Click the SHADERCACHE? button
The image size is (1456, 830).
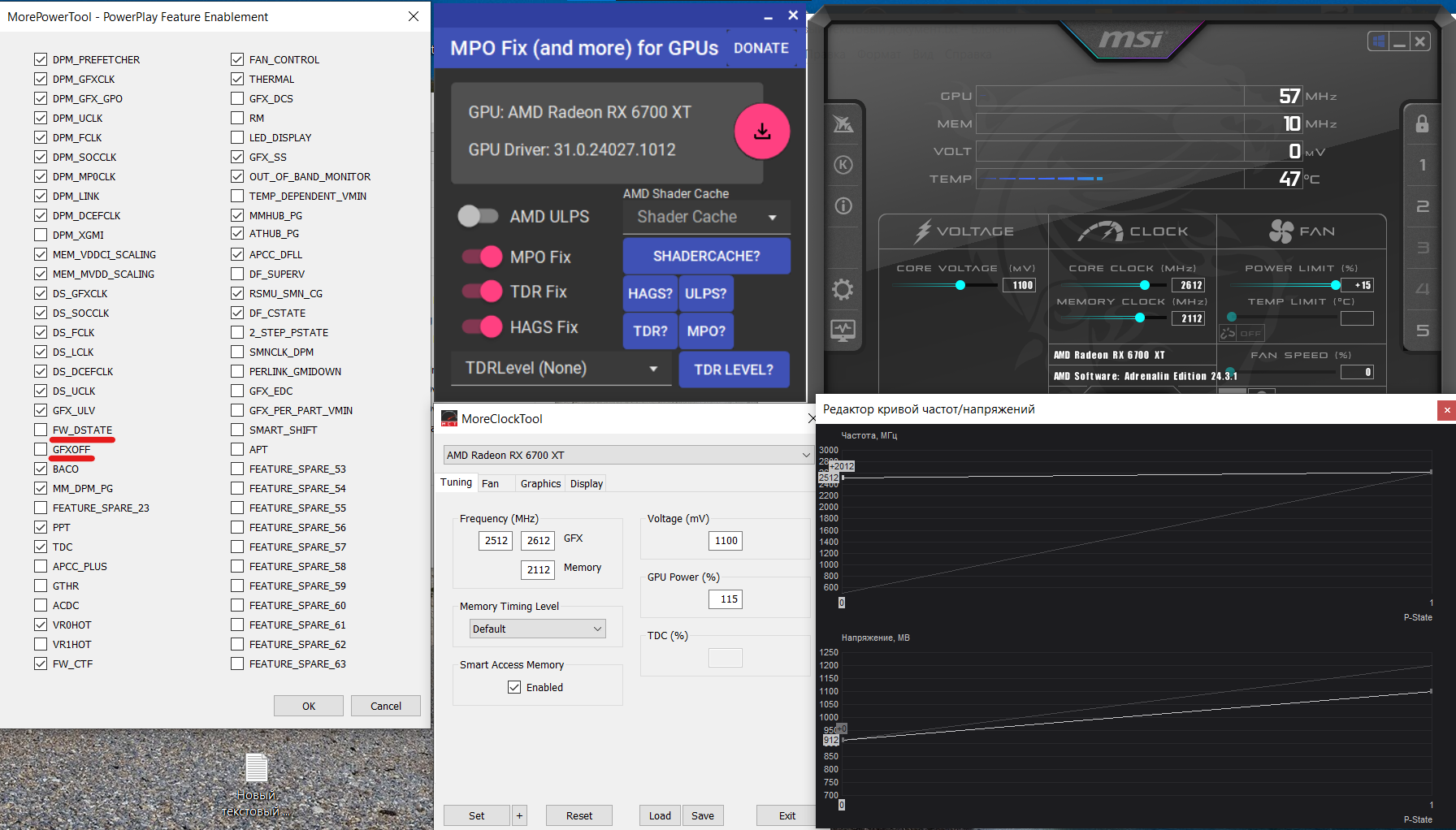tap(707, 256)
